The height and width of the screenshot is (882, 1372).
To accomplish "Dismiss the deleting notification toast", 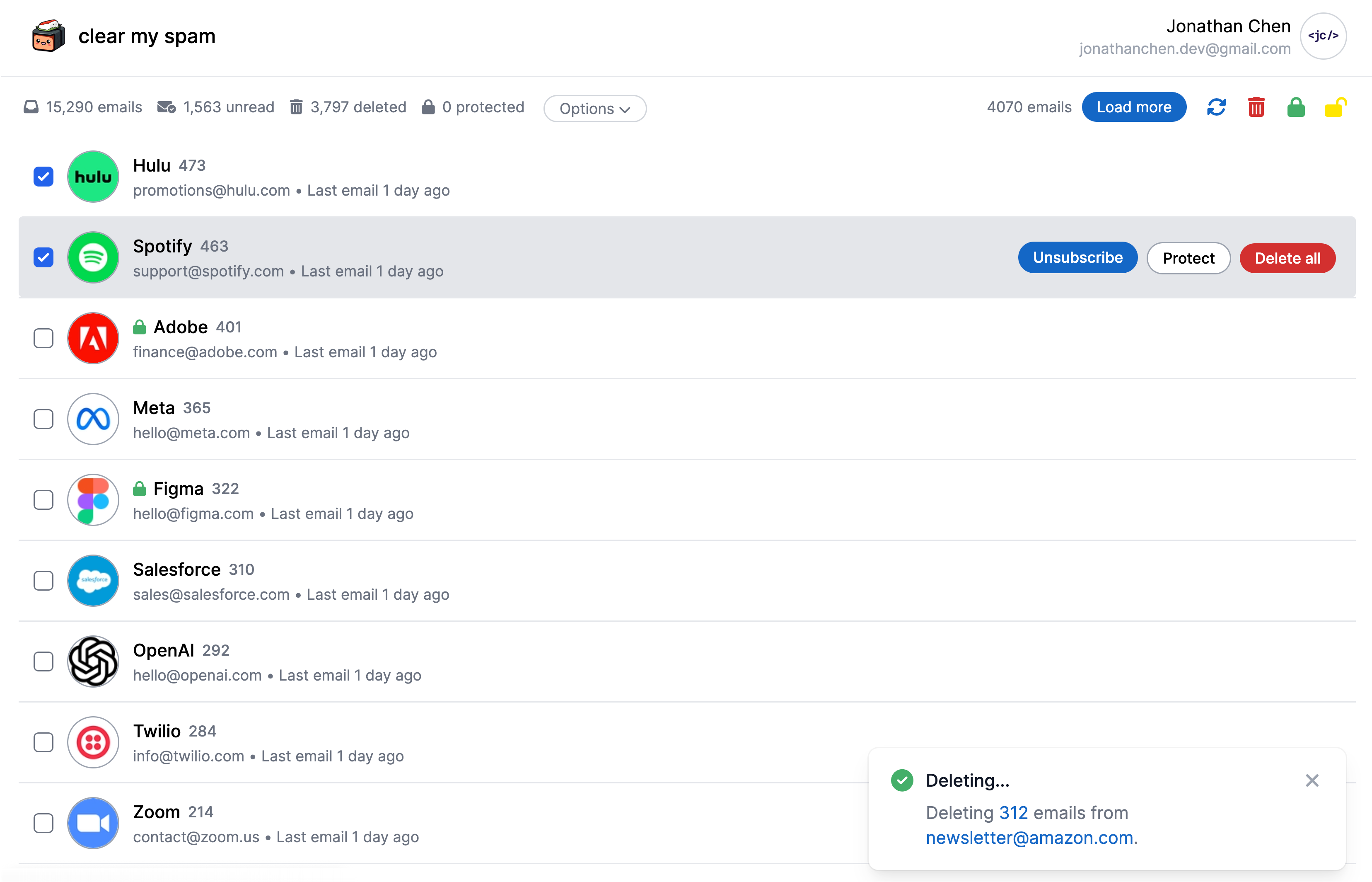I will (x=1312, y=780).
